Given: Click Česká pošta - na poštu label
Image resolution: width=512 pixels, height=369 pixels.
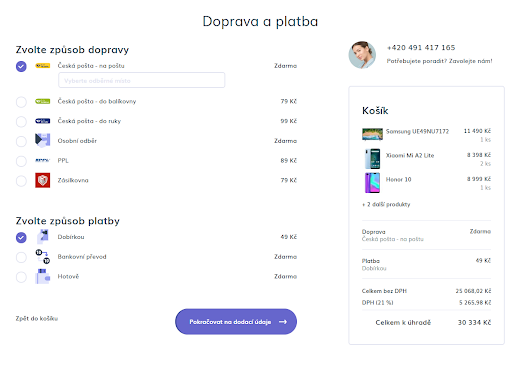Looking at the screenshot, I should coord(91,66).
